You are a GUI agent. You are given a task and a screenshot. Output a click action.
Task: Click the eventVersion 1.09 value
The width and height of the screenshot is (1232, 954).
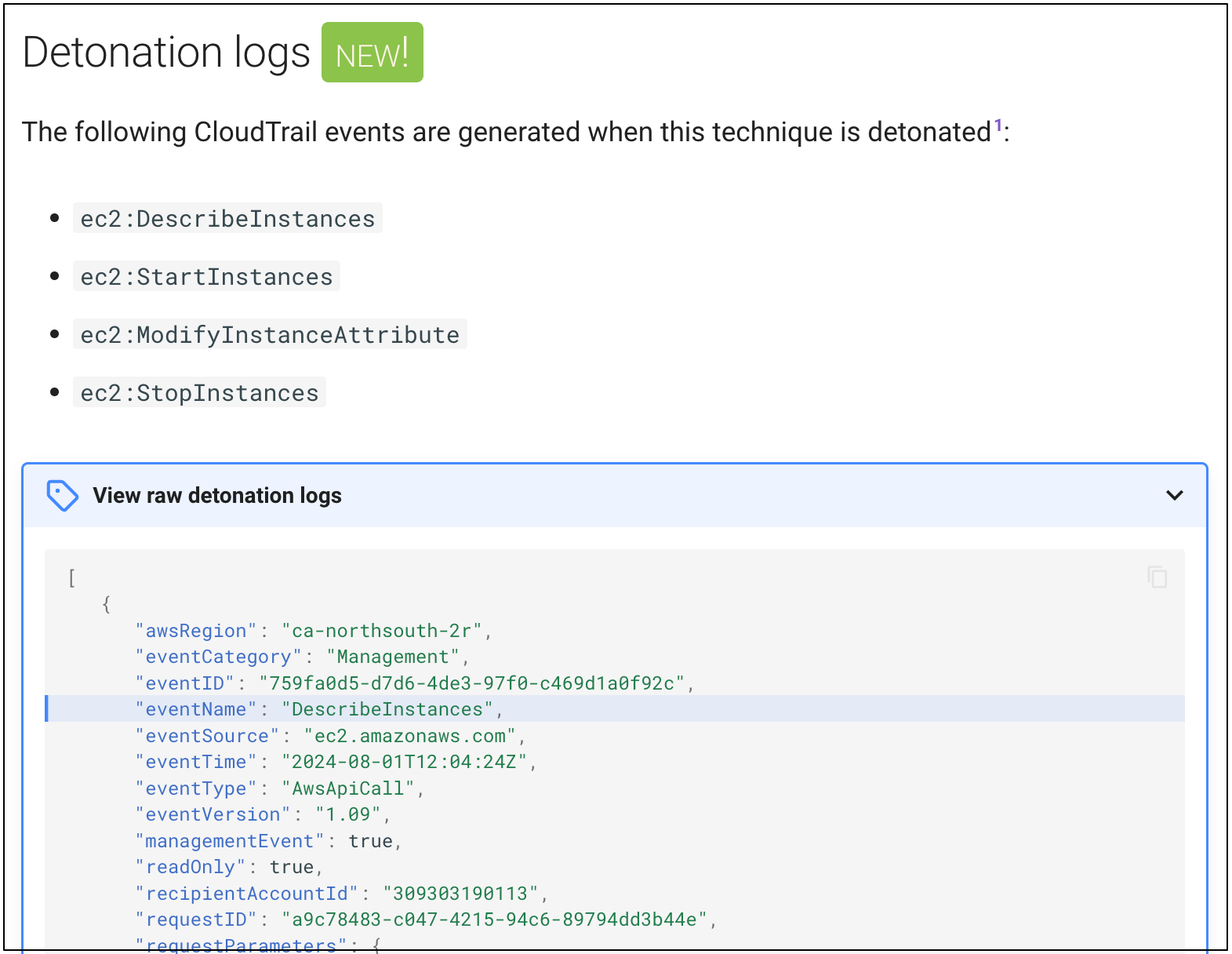[x=348, y=814]
